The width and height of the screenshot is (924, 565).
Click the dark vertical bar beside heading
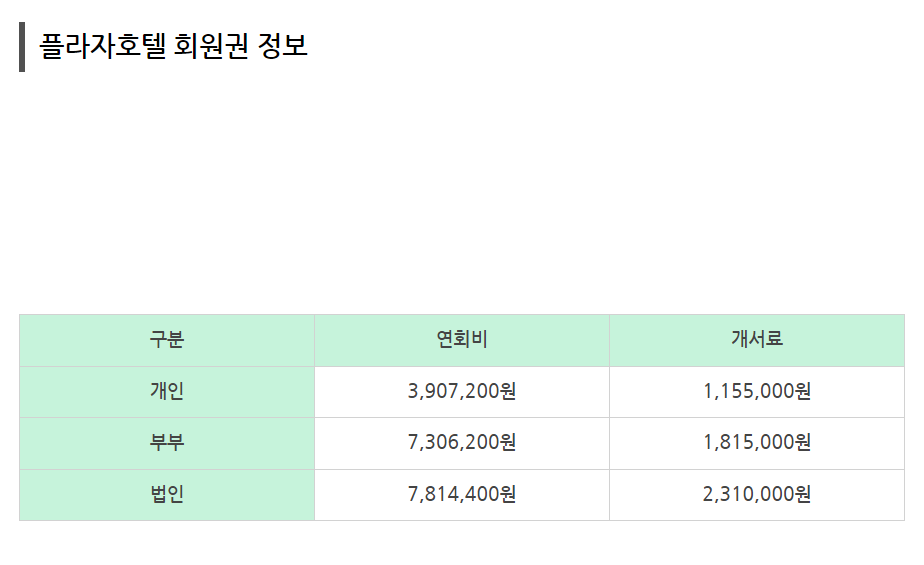(22, 47)
